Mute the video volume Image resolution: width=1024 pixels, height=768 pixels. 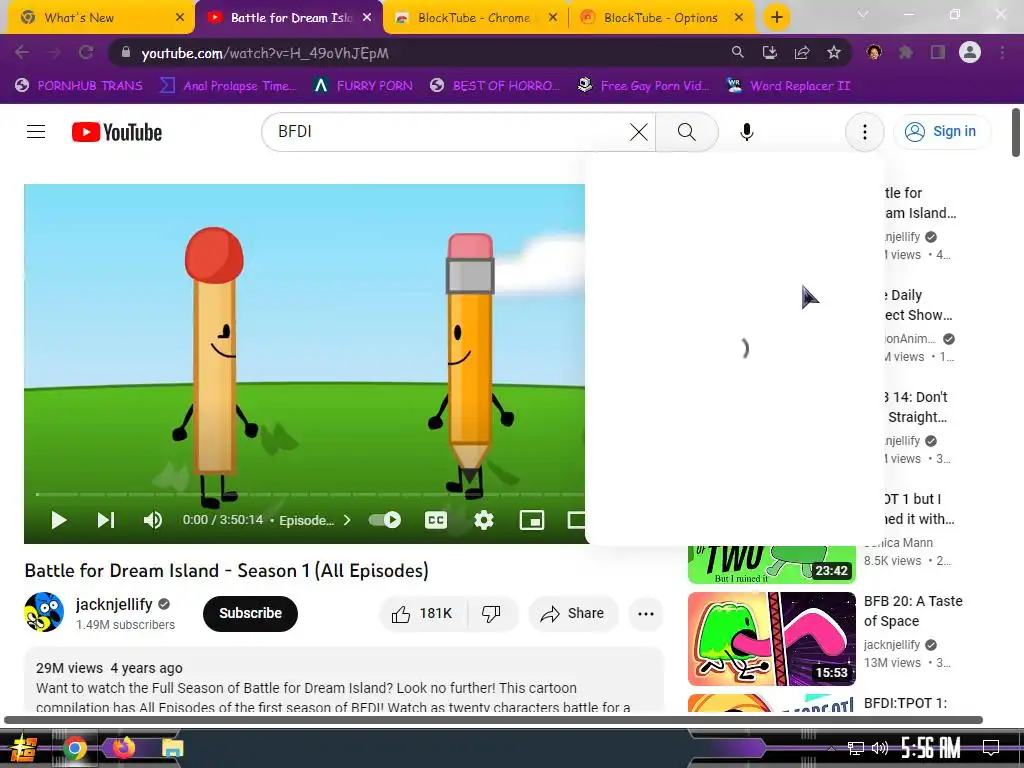tap(153, 520)
